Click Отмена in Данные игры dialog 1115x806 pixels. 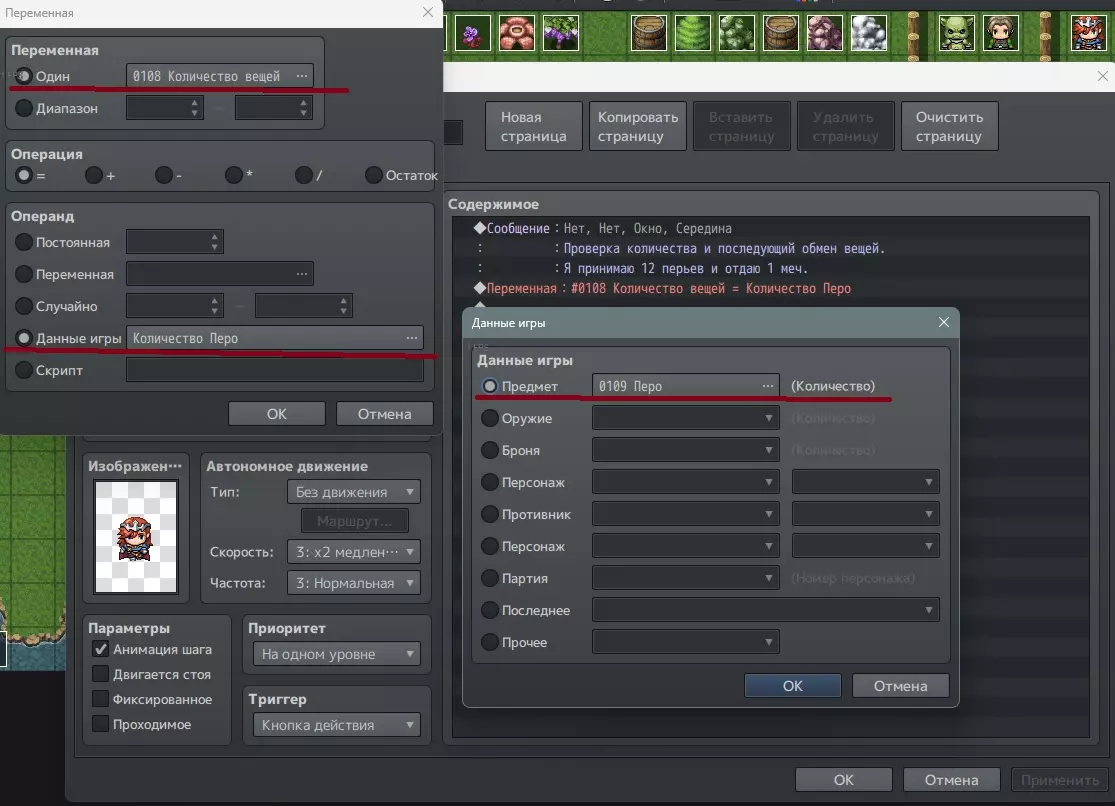point(900,685)
